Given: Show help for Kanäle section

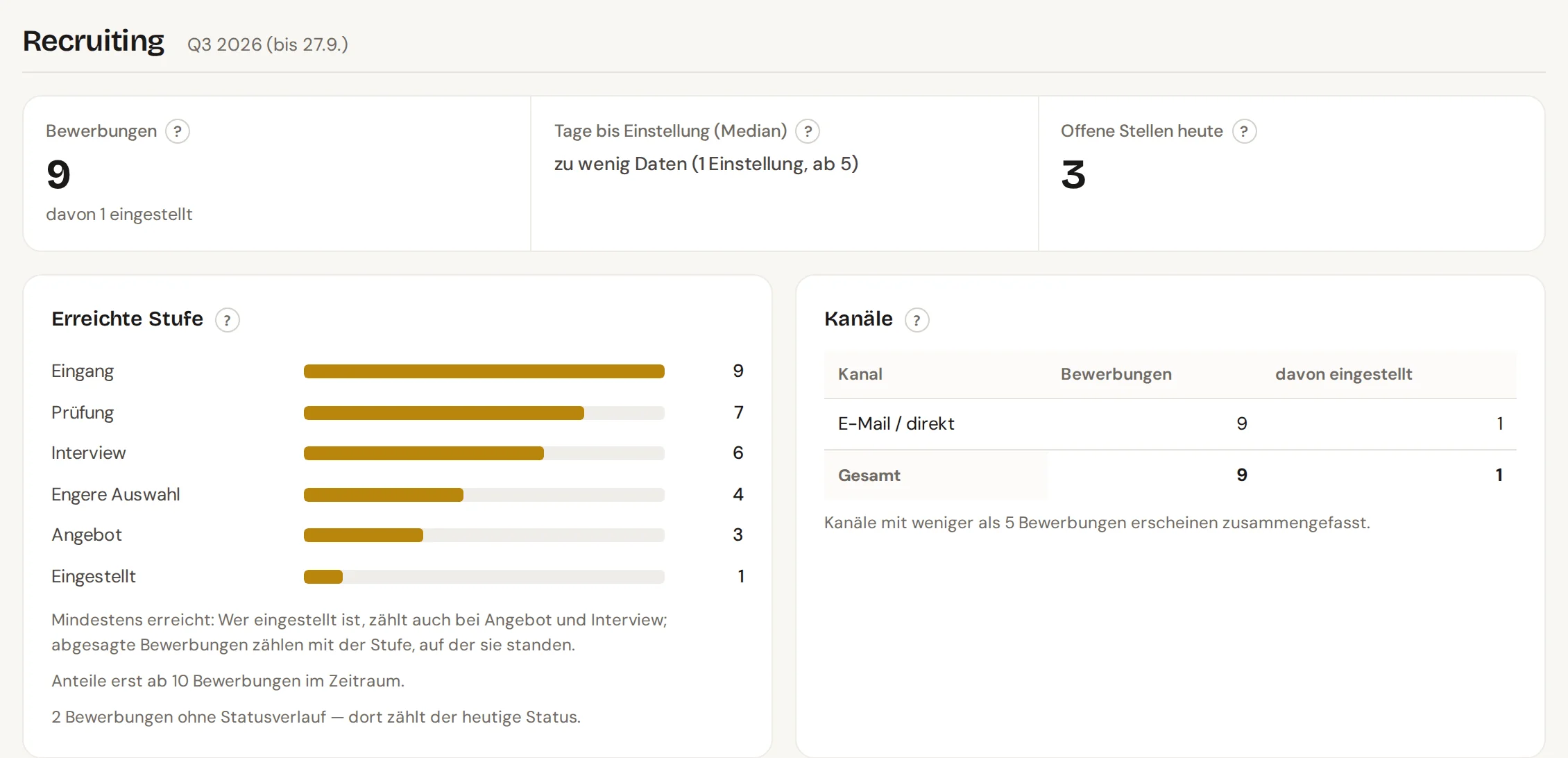Looking at the screenshot, I should [917, 320].
